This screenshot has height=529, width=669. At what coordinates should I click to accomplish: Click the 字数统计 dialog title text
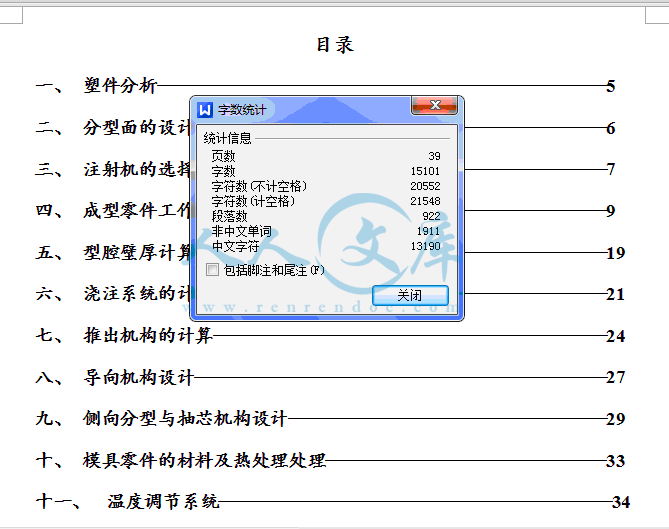click(x=242, y=110)
